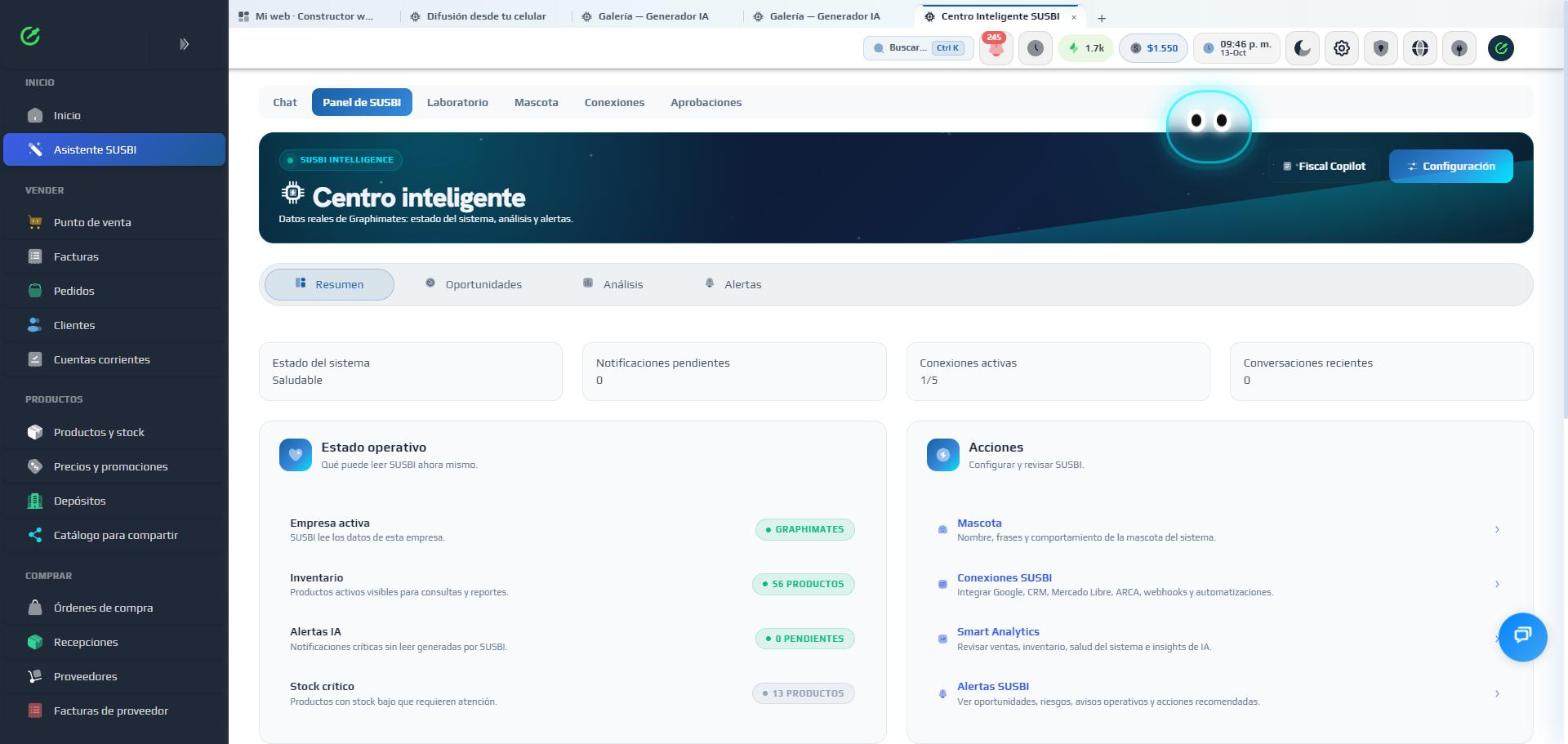1568x744 pixels.
Task: Click the Productos y stock box icon
Action: pyautogui.click(x=35, y=432)
